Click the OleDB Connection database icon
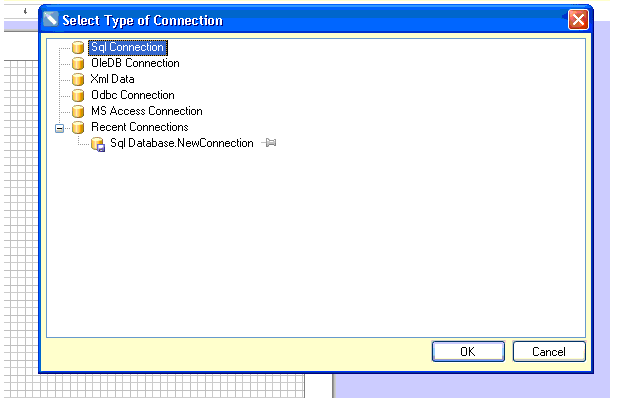The height and width of the screenshot is (413, 624). pyautogui.click(x=78, y=63)
